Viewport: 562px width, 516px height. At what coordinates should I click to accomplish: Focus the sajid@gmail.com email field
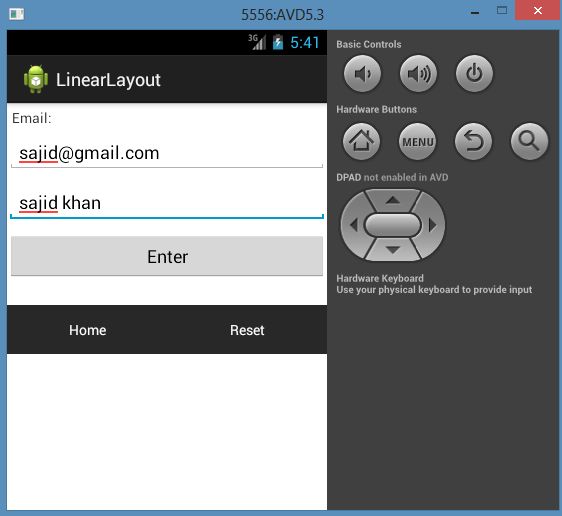point(167,153)
